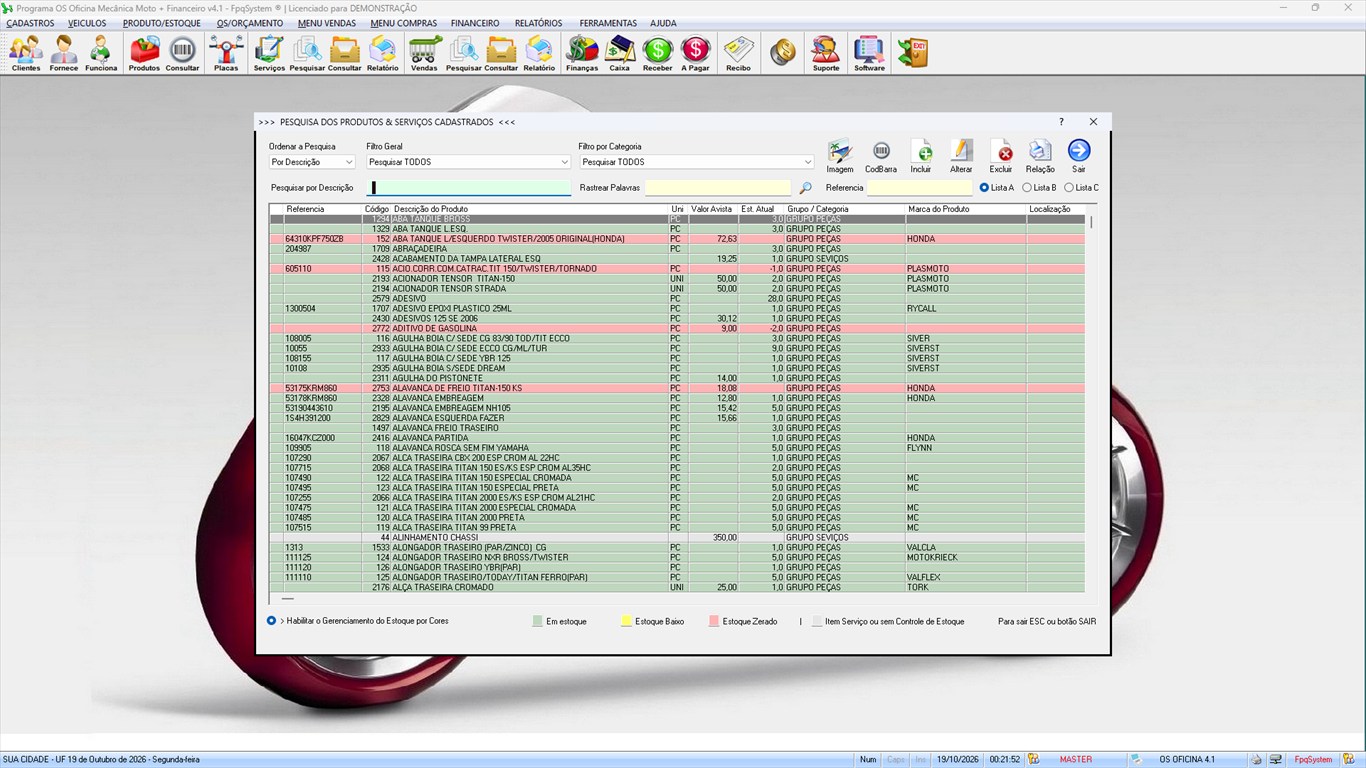
Task: Open the Fornece suppliers icon
Action: tap(64, 53)
